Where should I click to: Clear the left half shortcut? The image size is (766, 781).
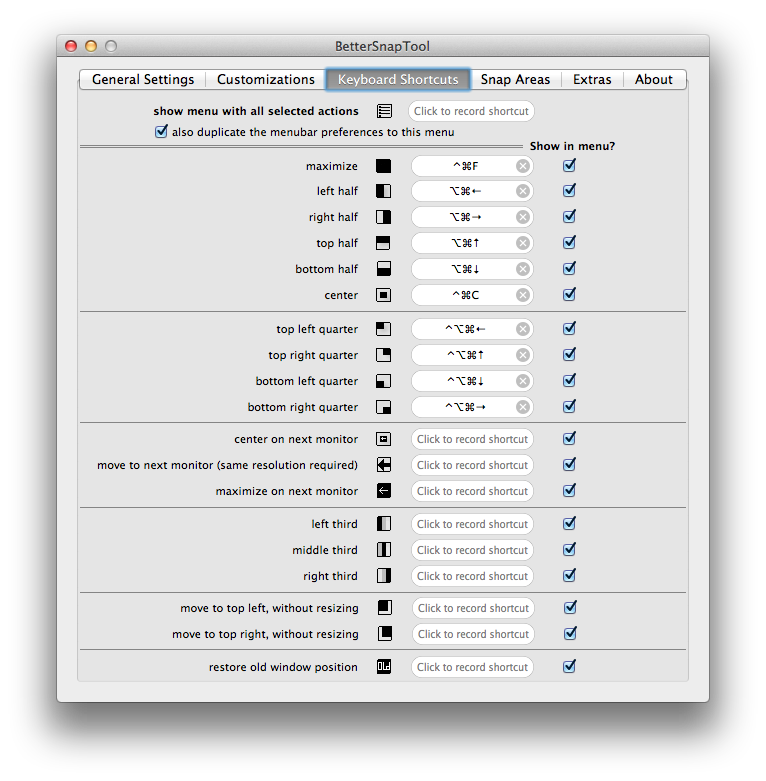point(522,191)
